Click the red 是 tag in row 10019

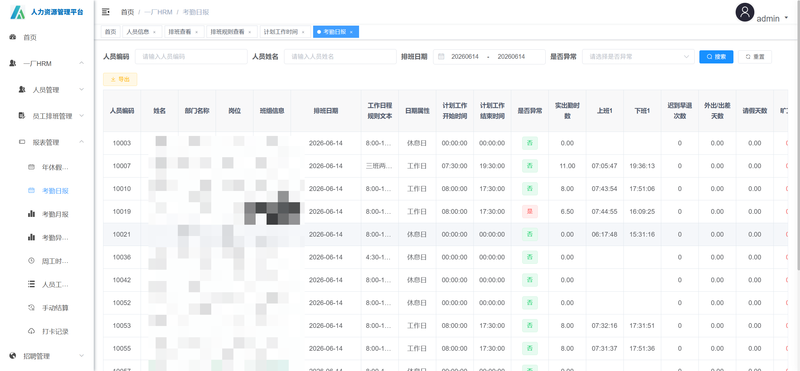point(530,211)
